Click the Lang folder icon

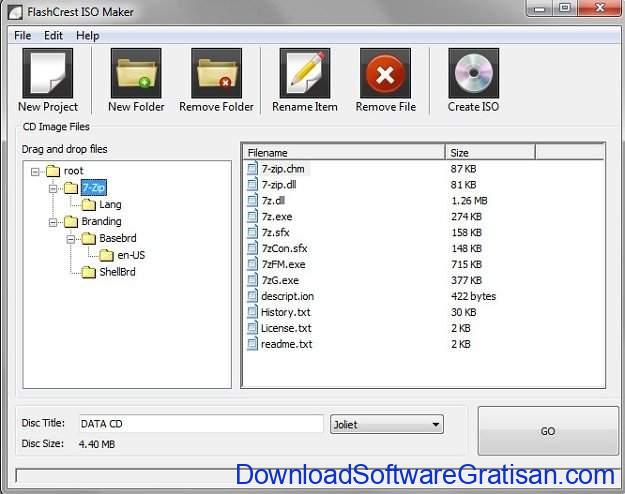pyautogui.click(x=88, y=205)
